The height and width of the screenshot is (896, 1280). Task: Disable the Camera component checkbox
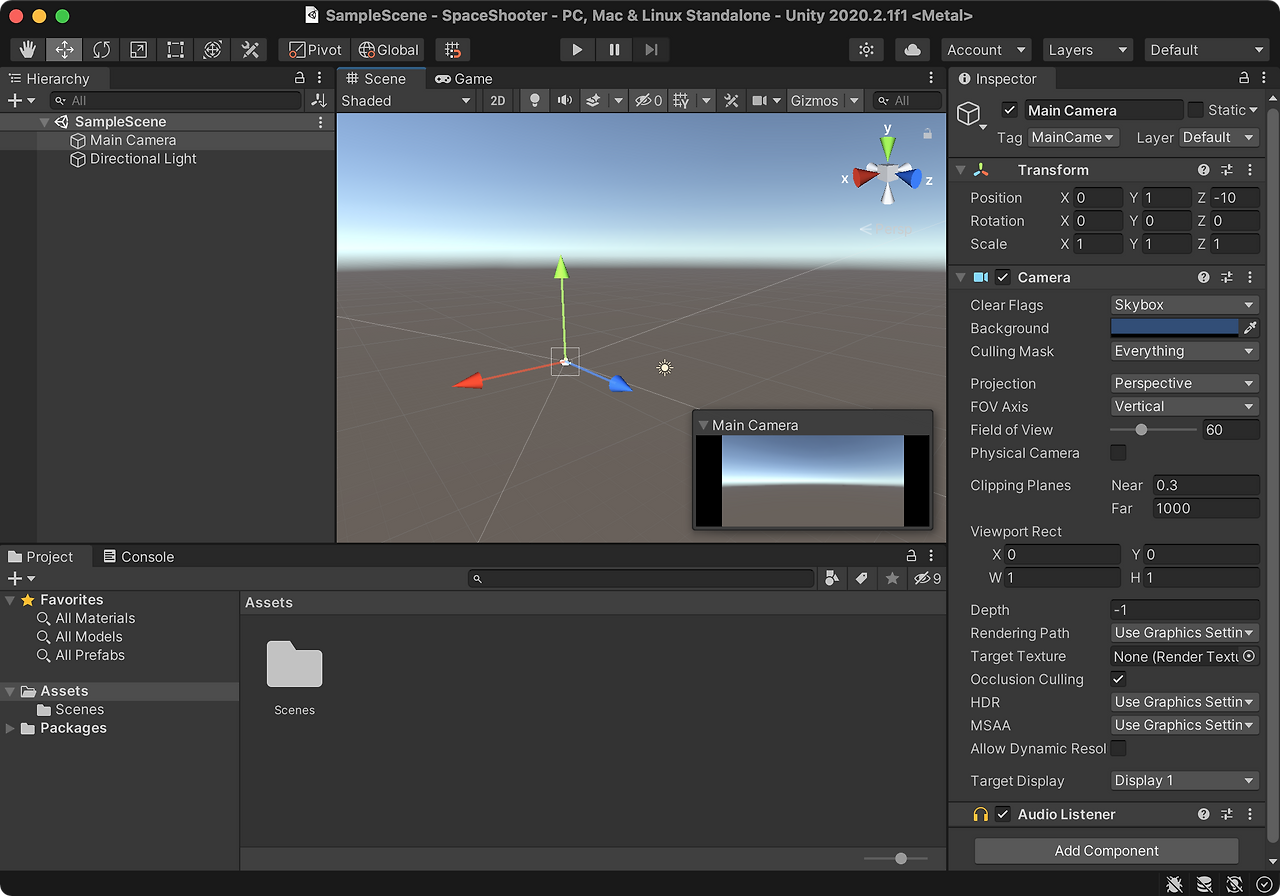point(1003,277)
